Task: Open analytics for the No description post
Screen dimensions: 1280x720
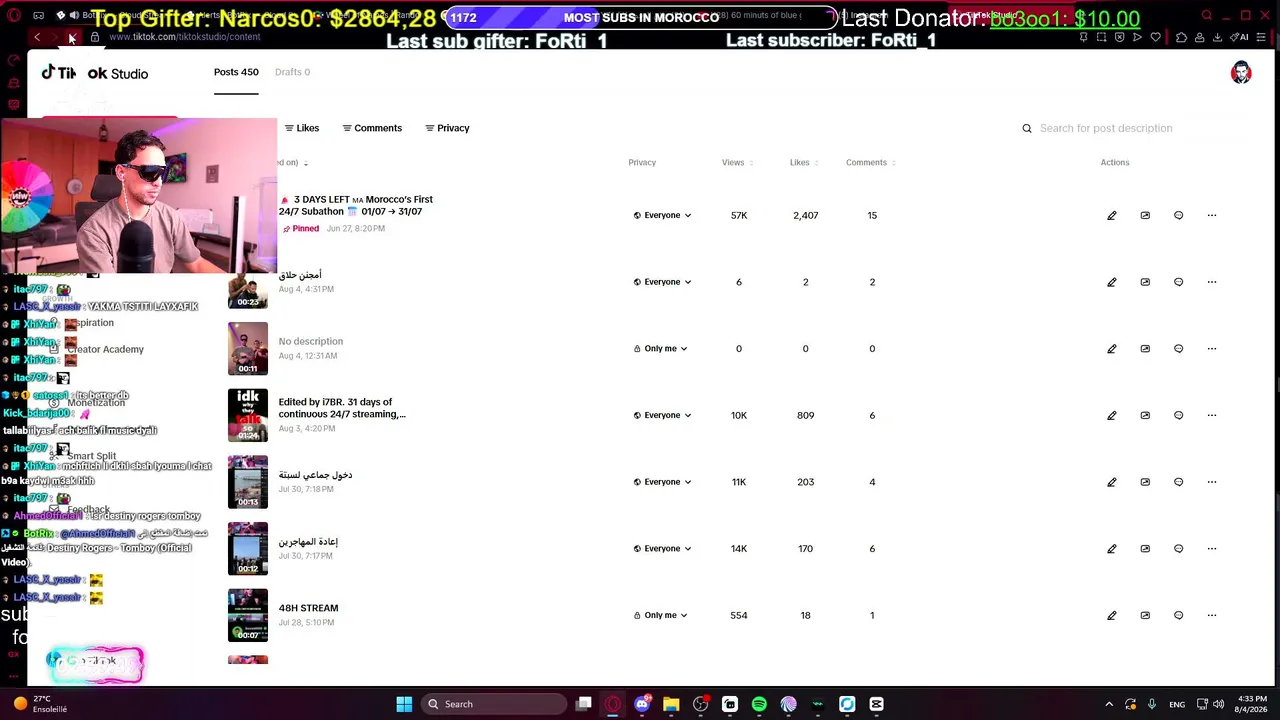Action: (x=1145, y=349)
